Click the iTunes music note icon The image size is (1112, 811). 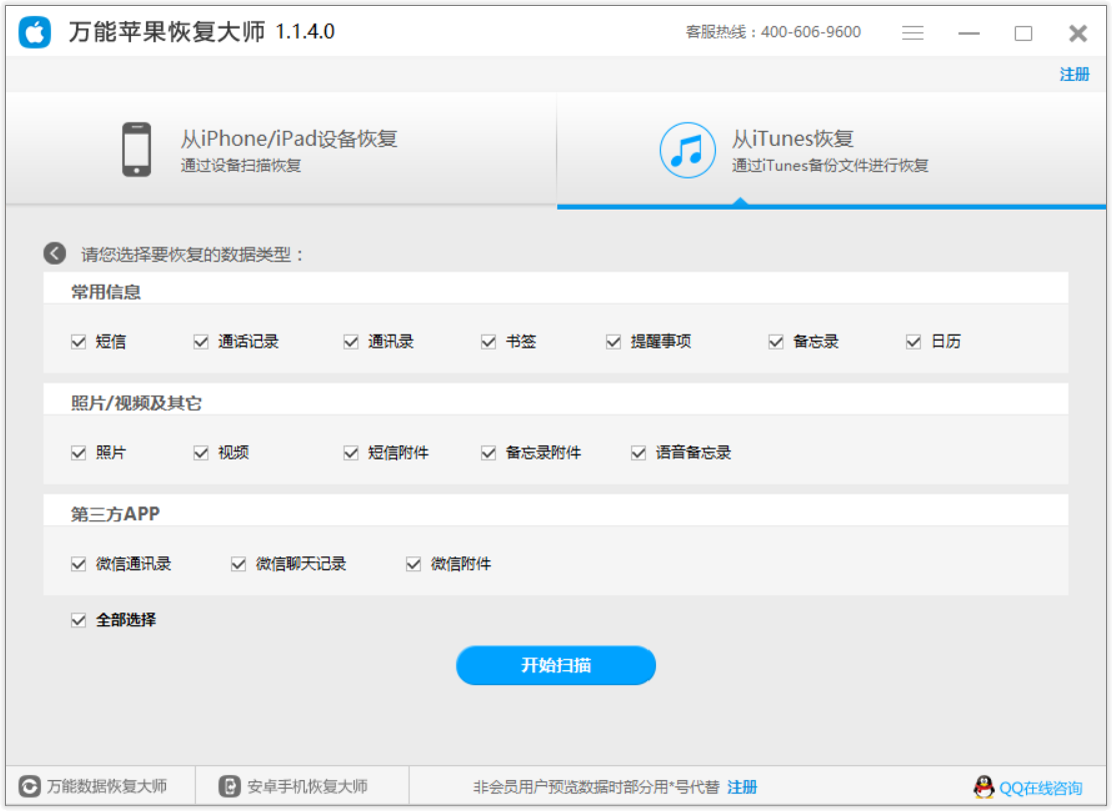687,150
